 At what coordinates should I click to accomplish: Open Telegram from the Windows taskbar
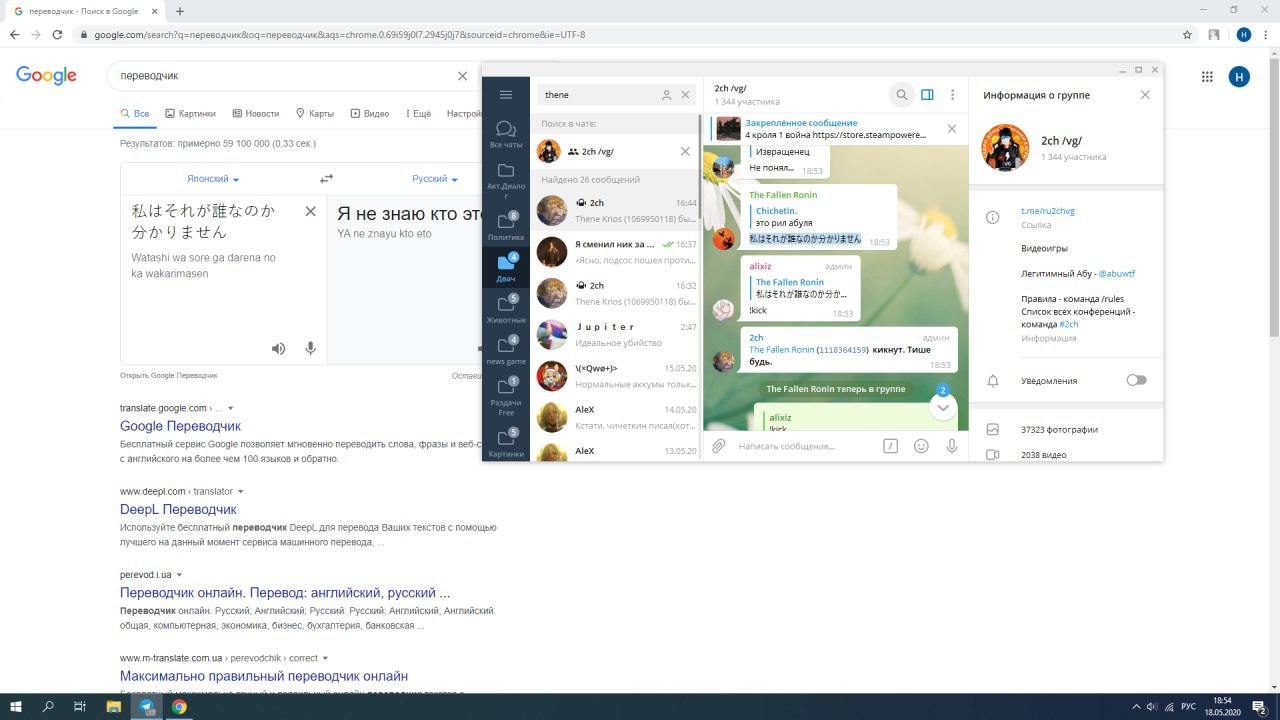(x=147, y=707)
